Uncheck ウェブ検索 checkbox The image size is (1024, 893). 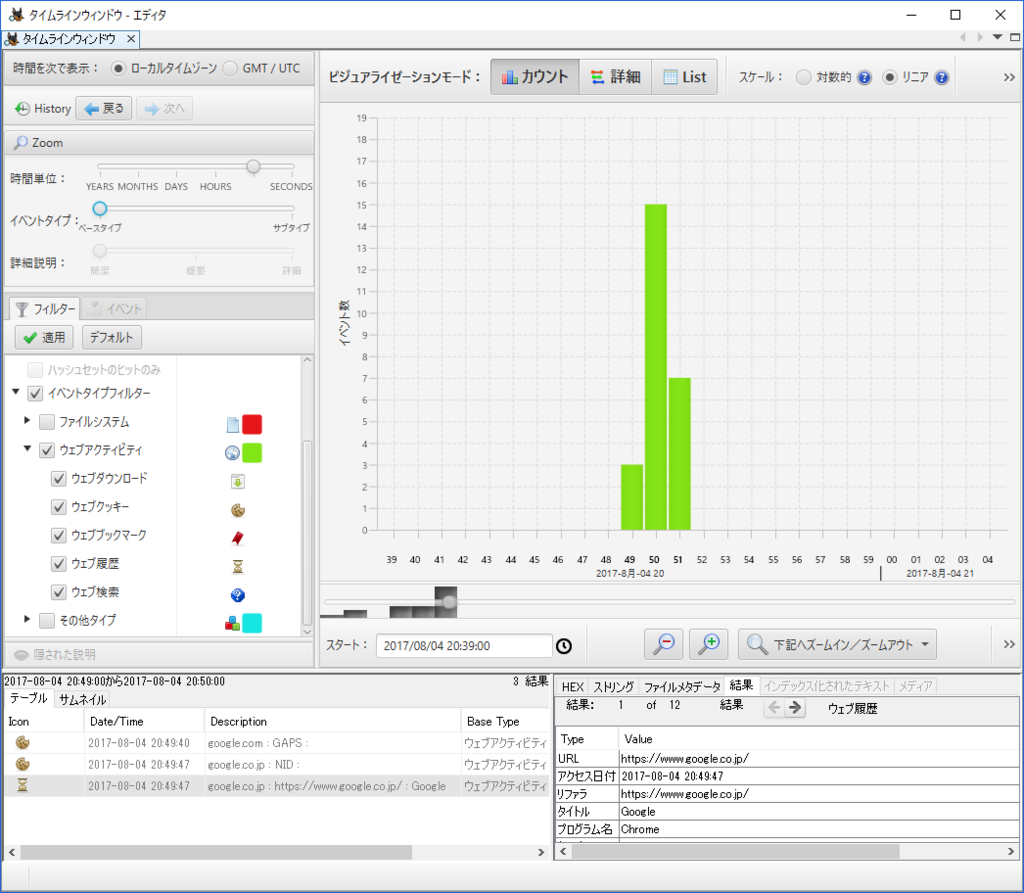[59, 592]
